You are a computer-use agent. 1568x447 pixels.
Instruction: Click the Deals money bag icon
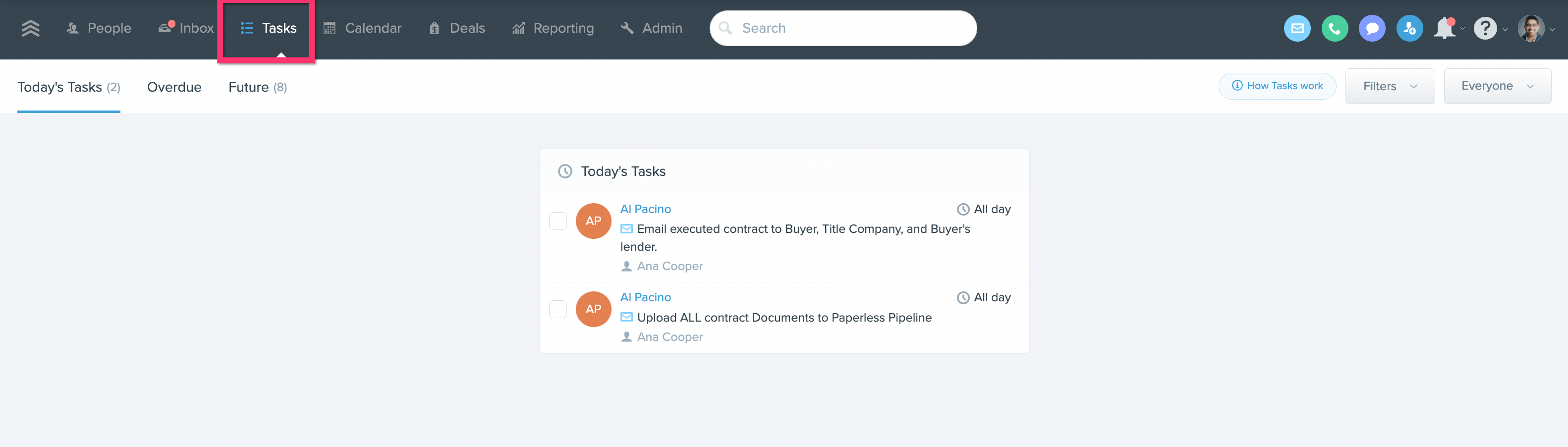tap(434, 28)
